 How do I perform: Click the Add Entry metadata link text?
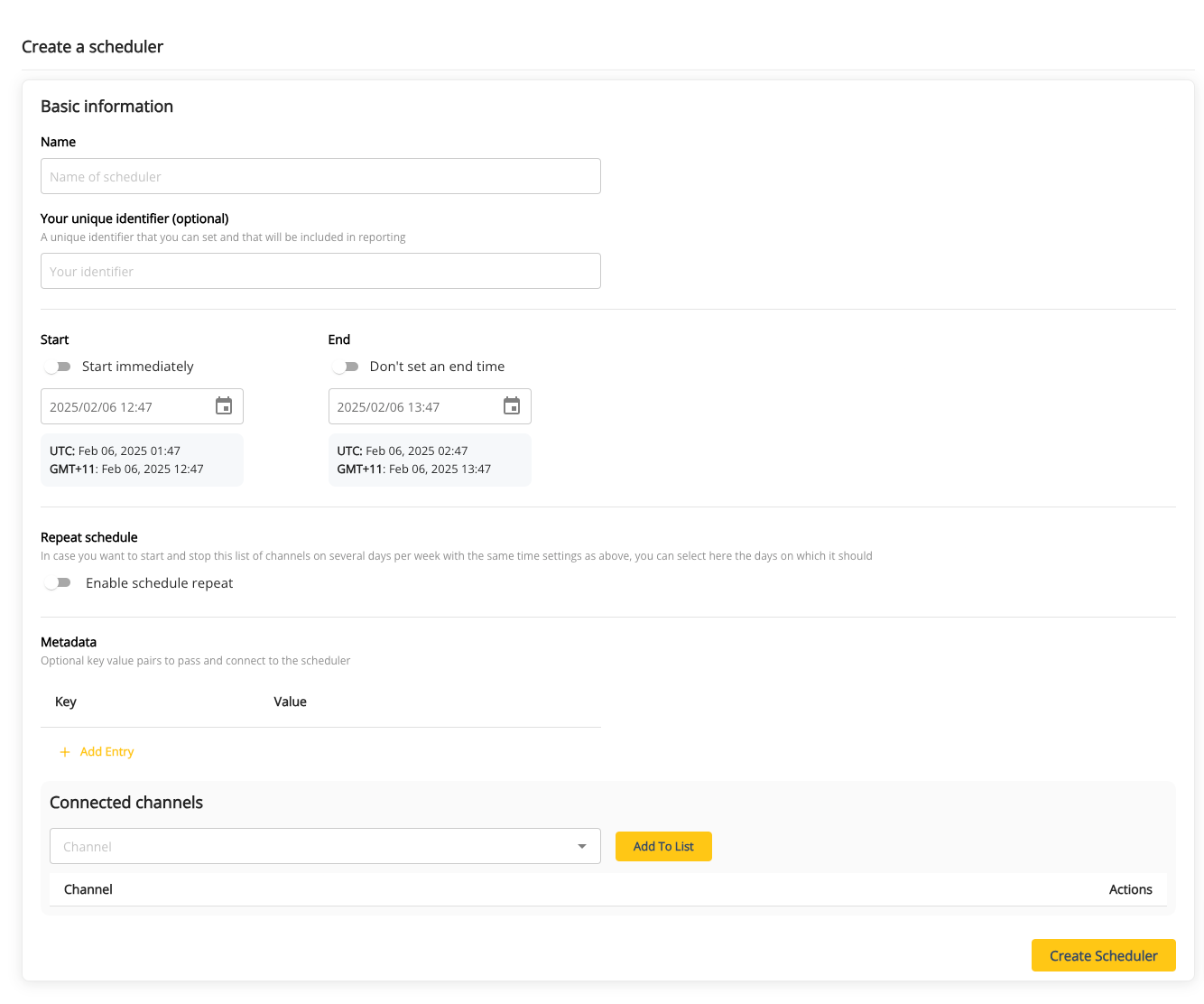(107, 752)
